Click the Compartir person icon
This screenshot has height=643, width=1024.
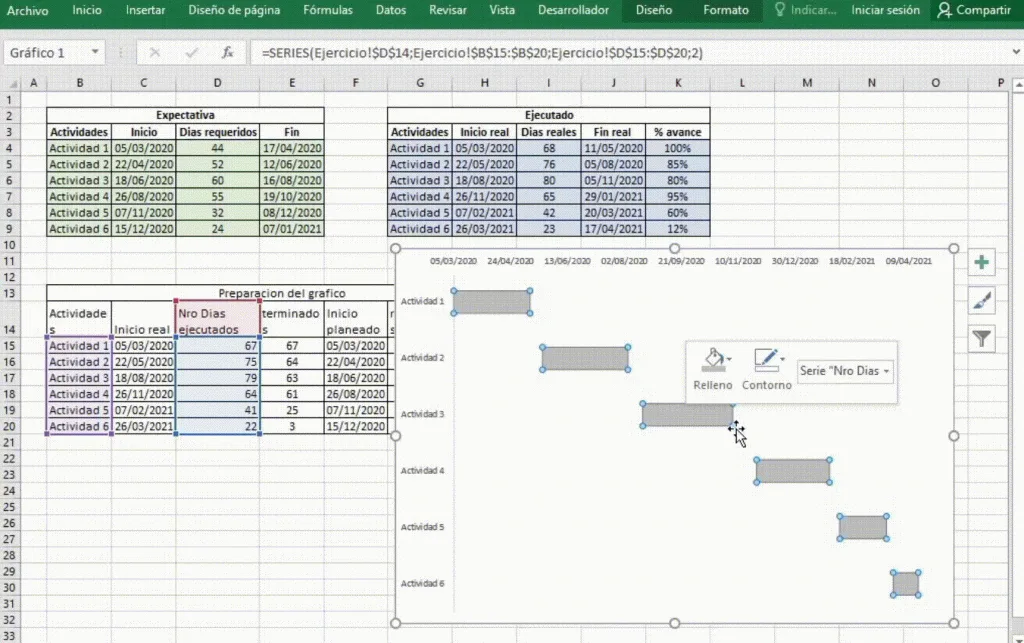[944, 10]
